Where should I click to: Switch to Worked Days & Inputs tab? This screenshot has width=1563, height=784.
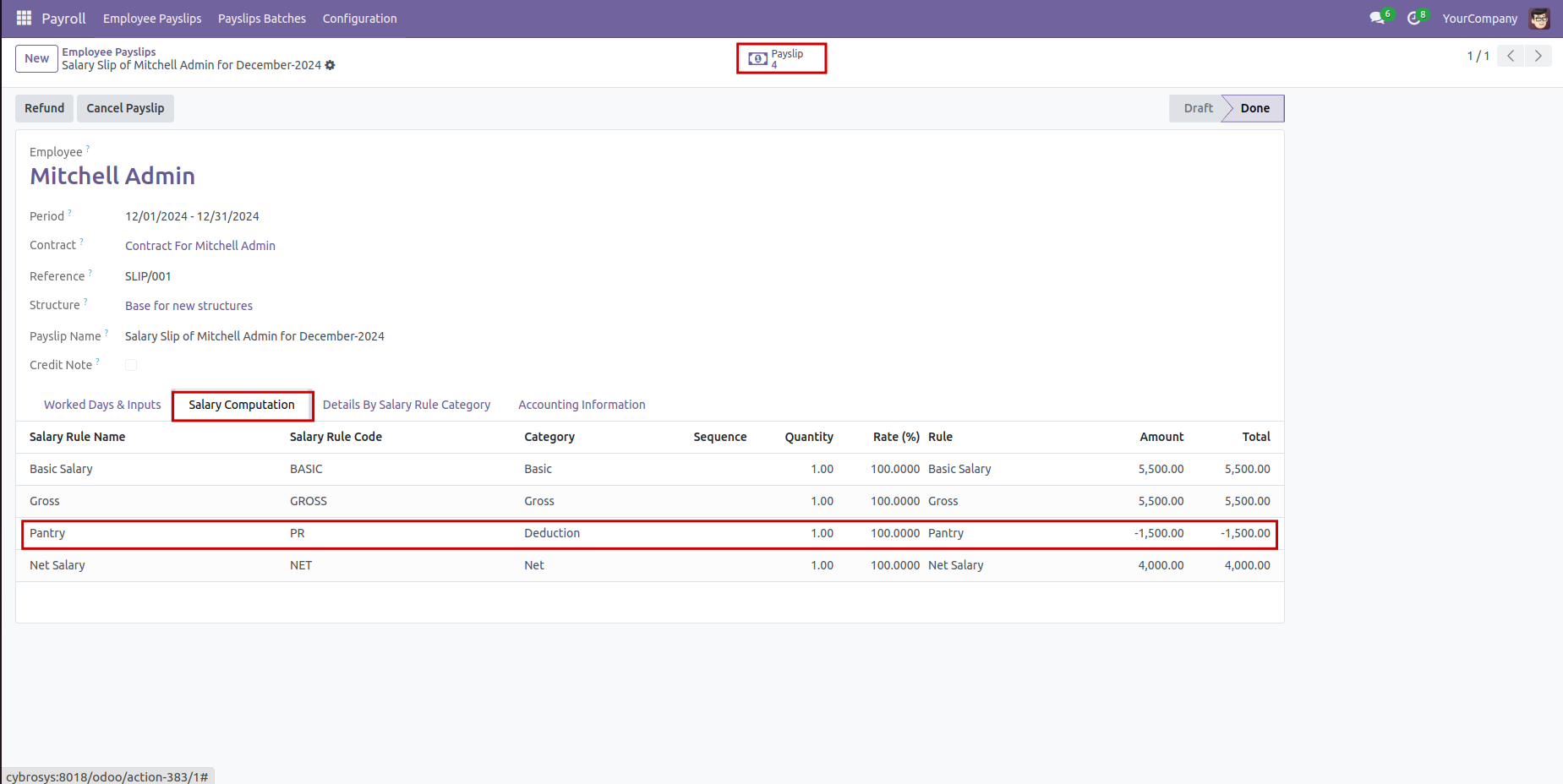(x=102, y=405)
